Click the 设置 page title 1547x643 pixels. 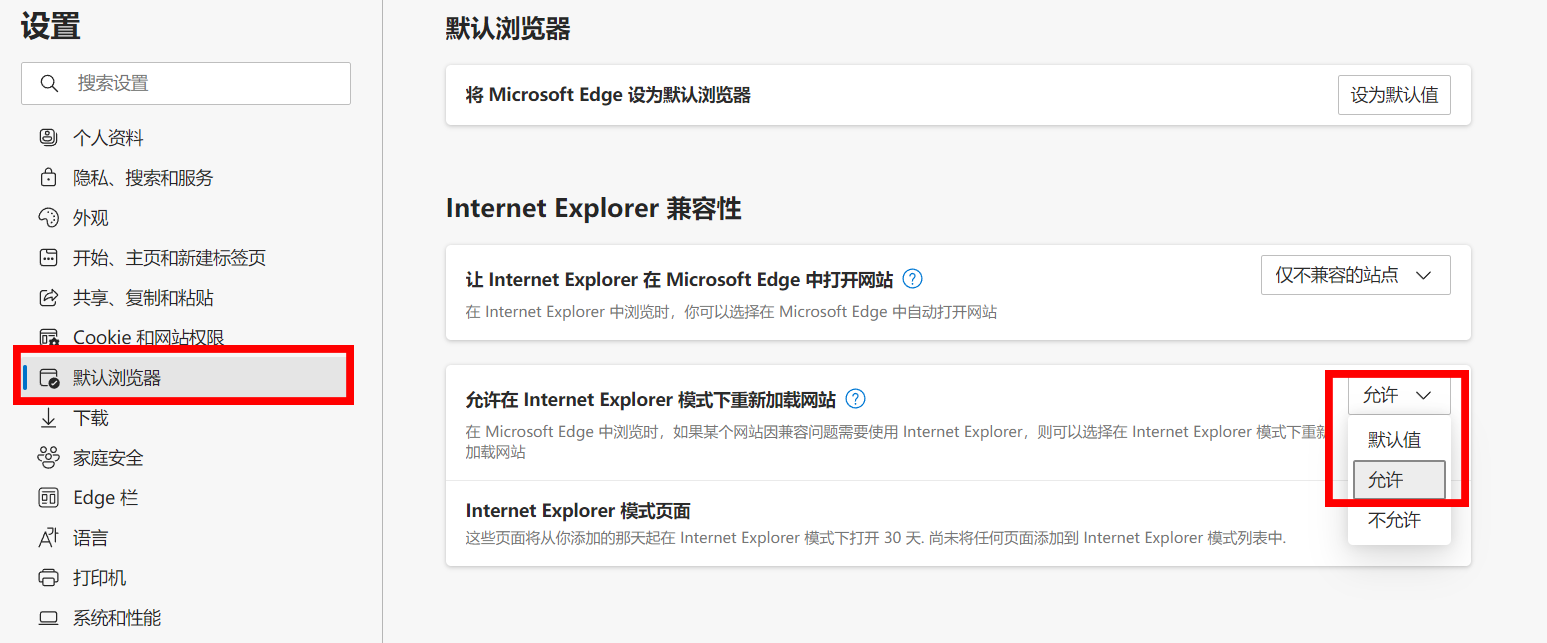(51, 27)
